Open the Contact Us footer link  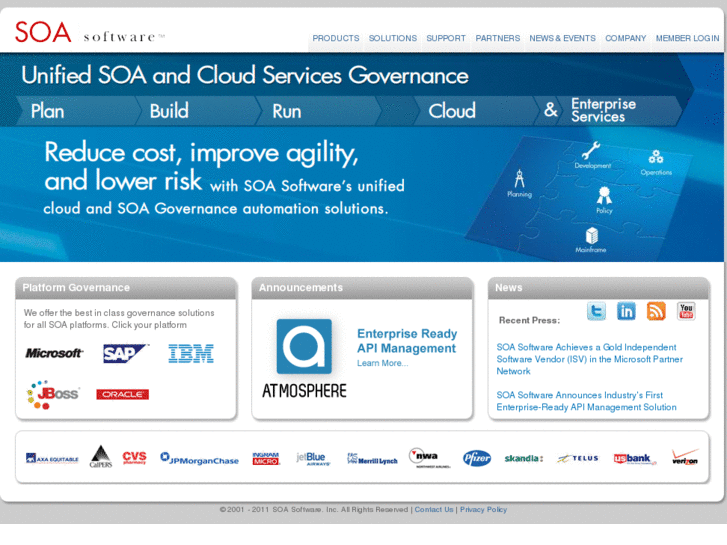tap(434, 509)
